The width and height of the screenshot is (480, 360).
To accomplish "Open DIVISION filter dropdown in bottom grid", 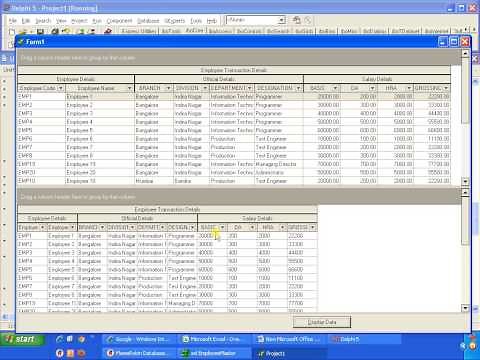I will tap(132, 227).
